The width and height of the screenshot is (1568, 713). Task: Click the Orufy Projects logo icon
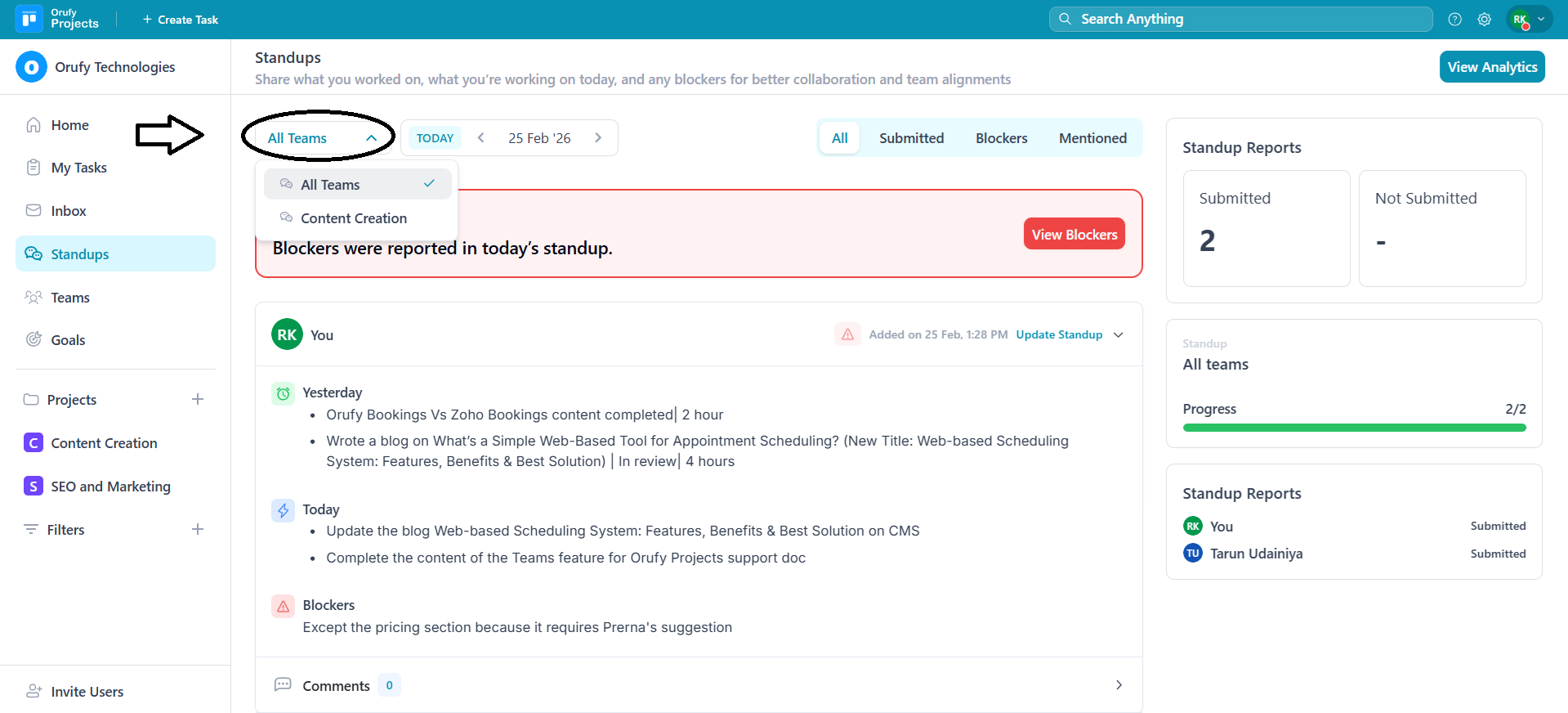[x=29, y=19]
